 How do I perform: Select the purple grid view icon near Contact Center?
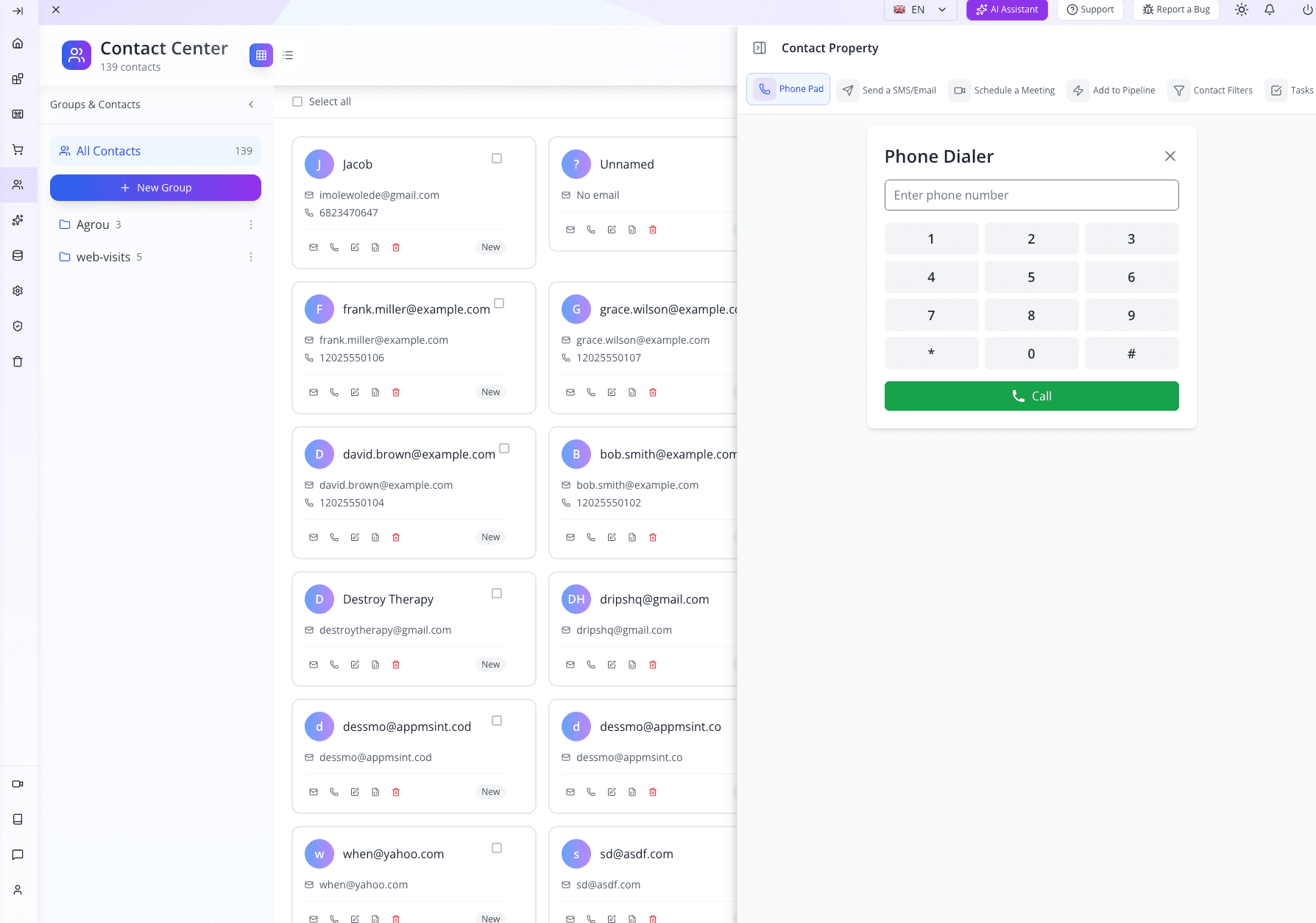[261, 55]
